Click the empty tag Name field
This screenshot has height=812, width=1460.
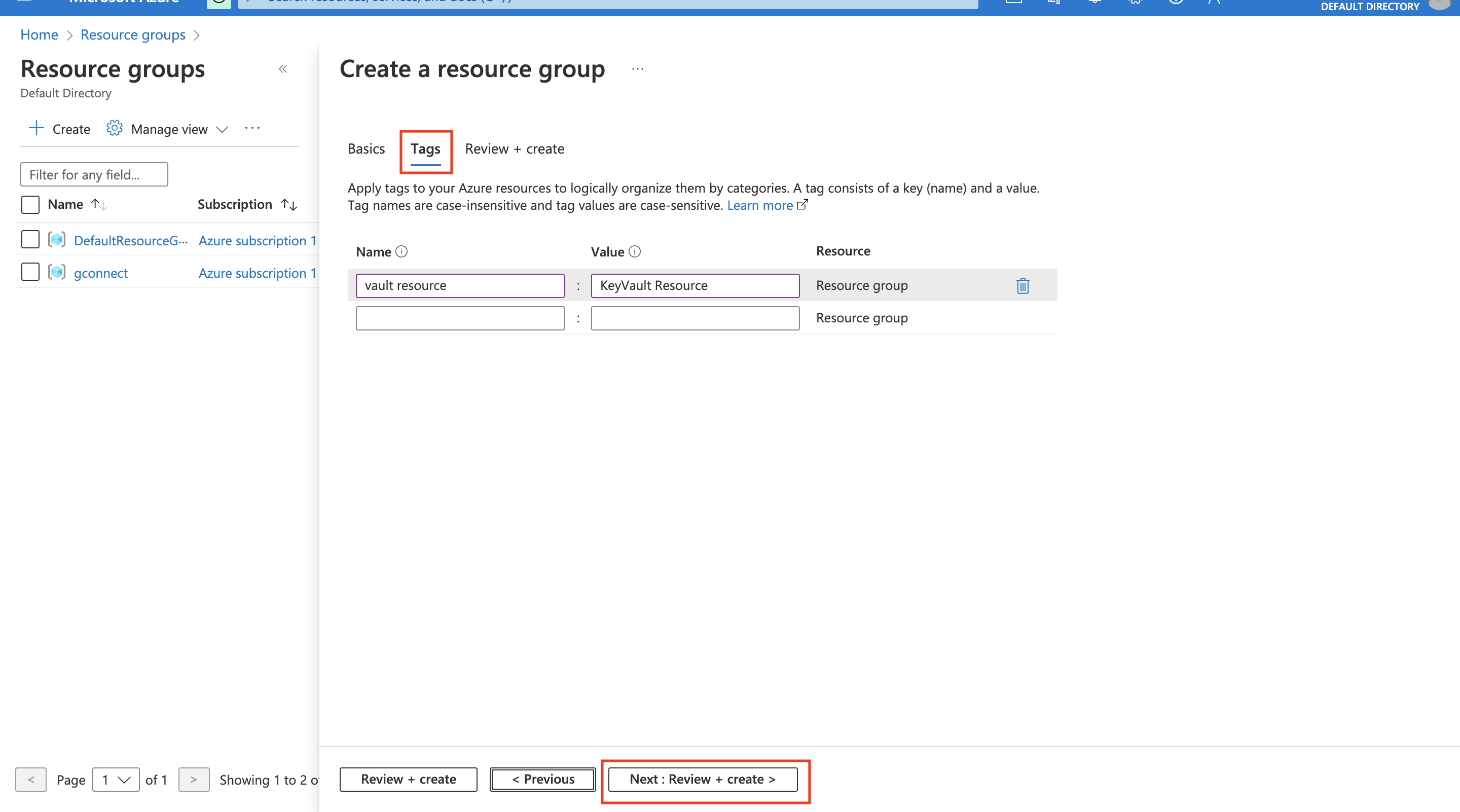point(460,318)
